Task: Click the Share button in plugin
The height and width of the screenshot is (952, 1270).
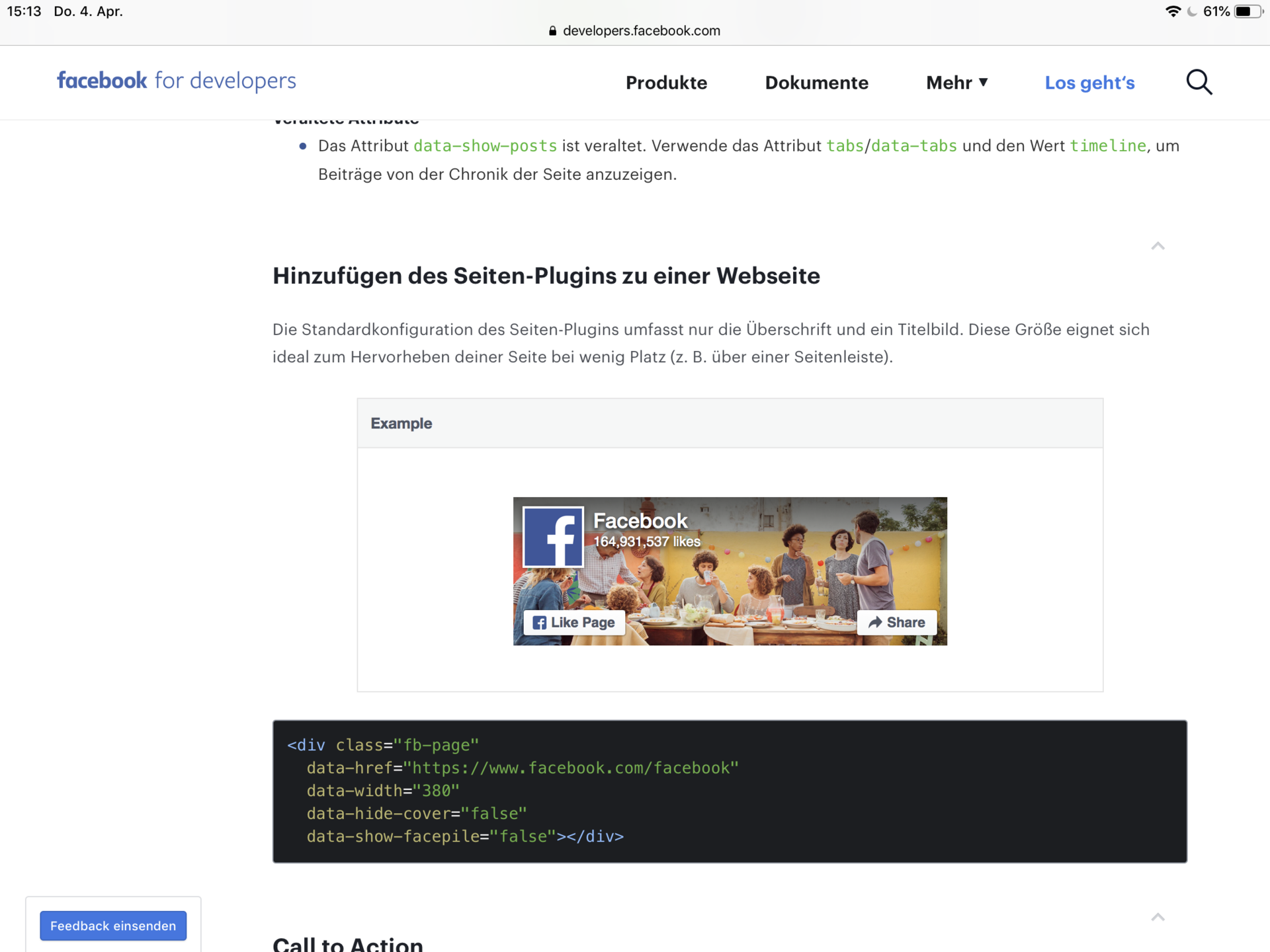Action: coord(896,622)
